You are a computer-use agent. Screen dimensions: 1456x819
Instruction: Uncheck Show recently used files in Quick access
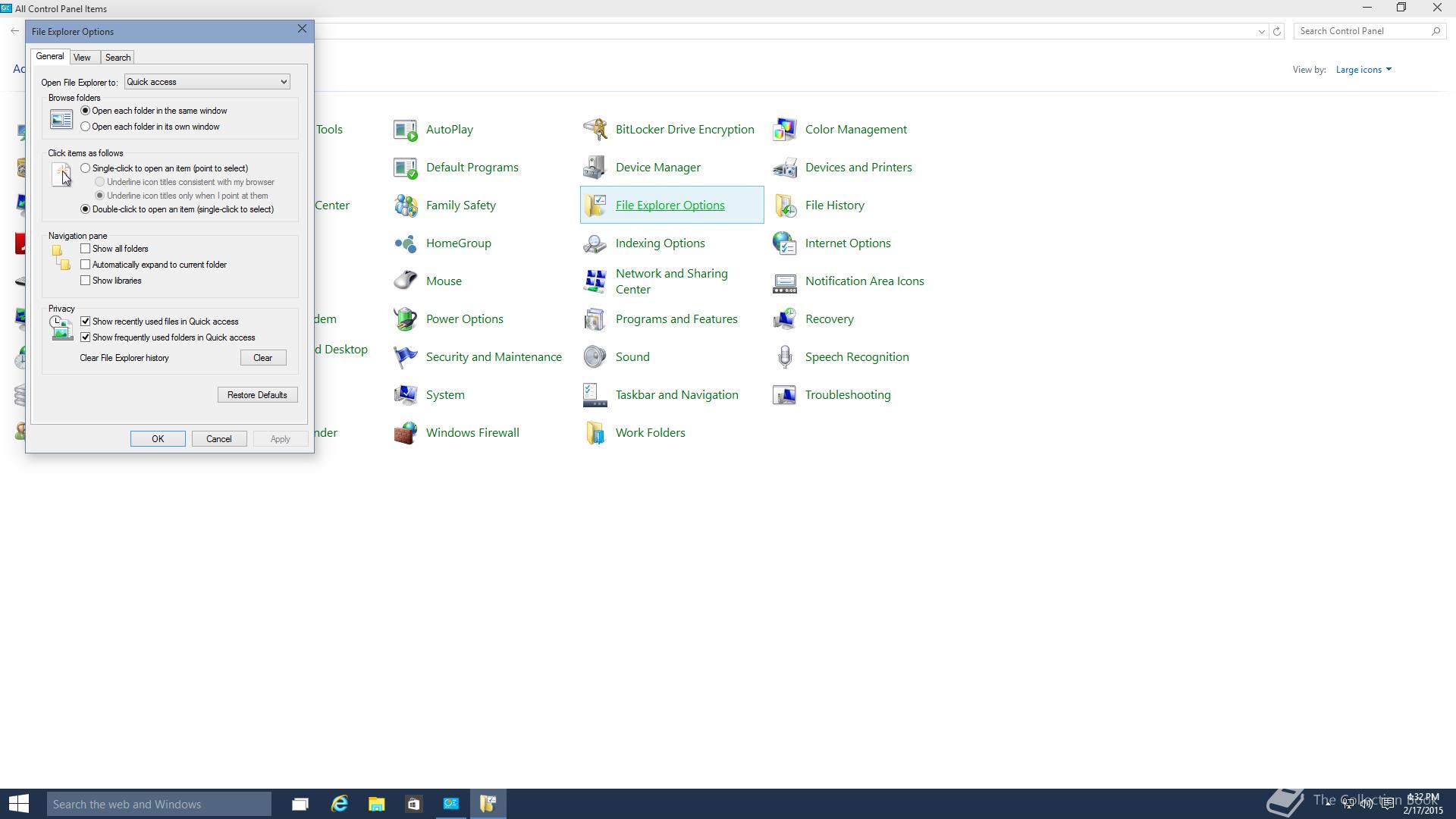85,322
